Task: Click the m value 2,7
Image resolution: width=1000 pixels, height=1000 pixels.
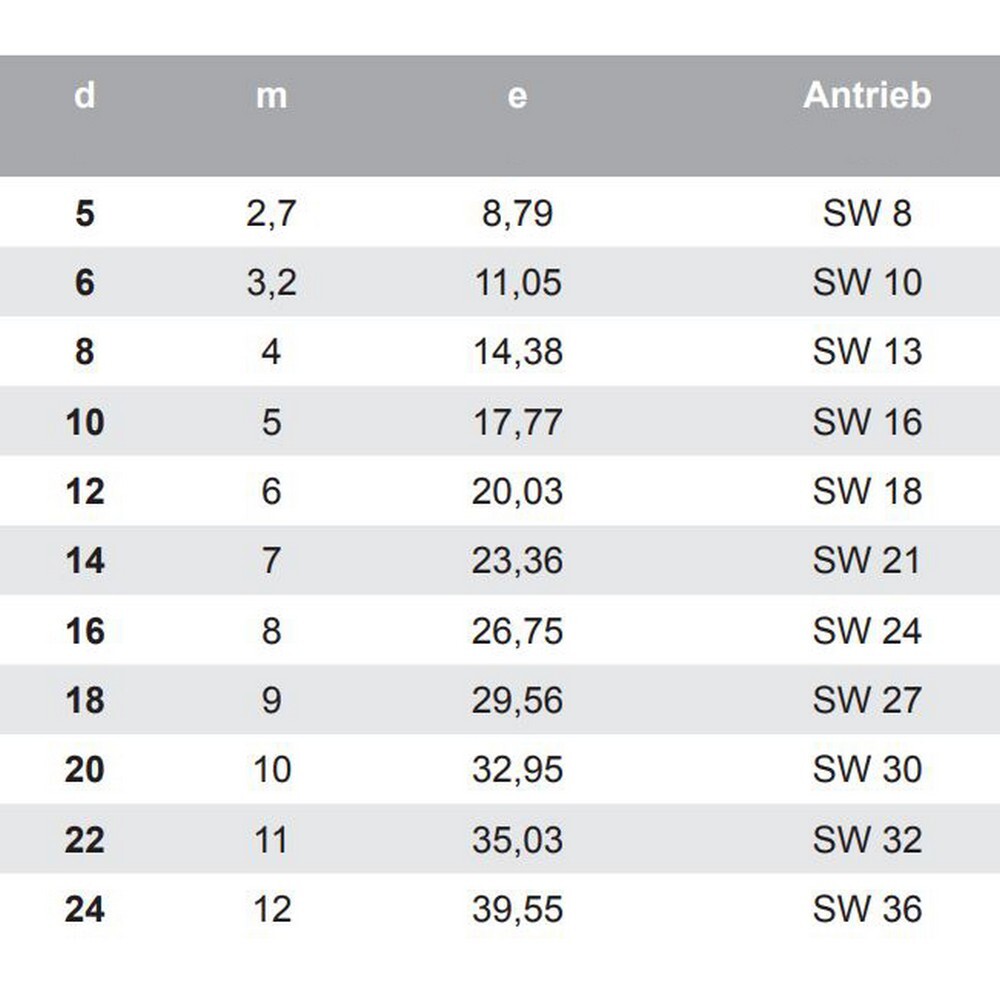Action: [x=271, y=213]
